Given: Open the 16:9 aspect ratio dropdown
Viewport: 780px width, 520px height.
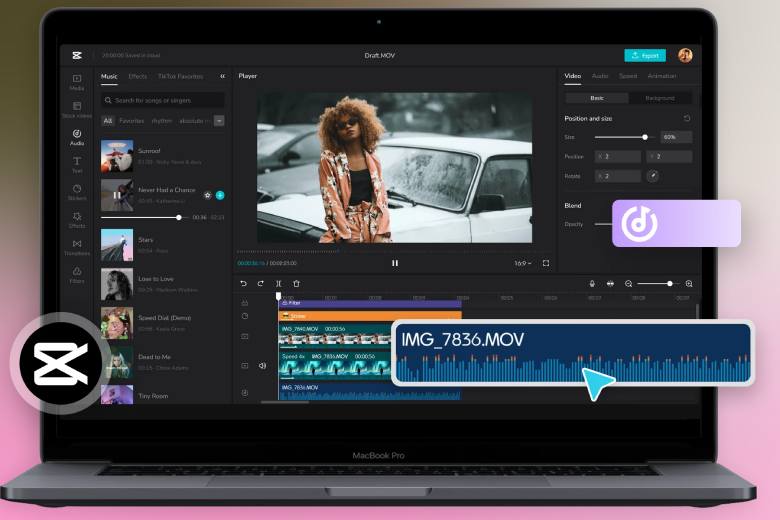Looking at the screenshot, I should [x=522, y=263].
